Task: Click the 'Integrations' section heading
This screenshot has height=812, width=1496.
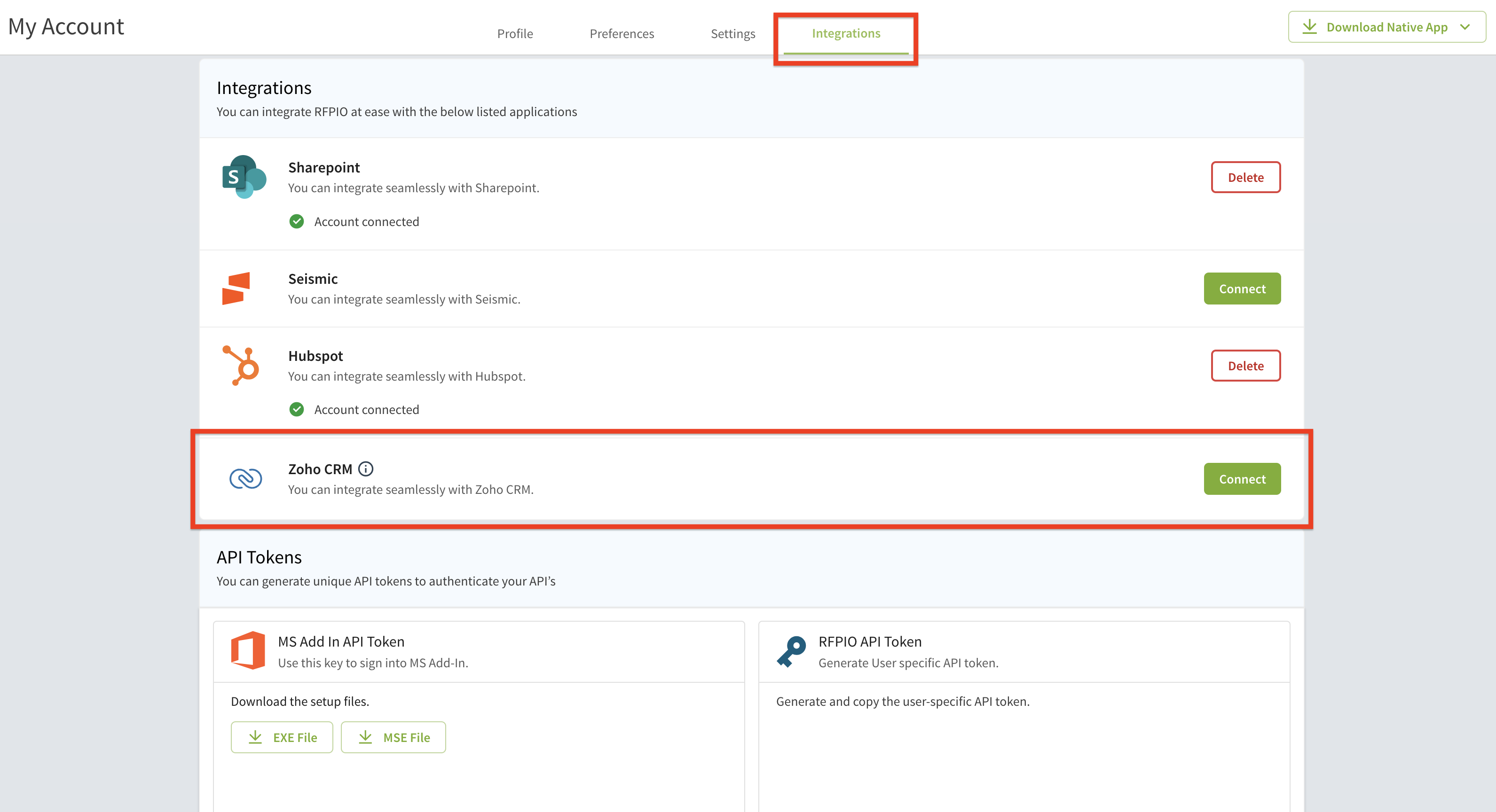Action: (264, 88)
